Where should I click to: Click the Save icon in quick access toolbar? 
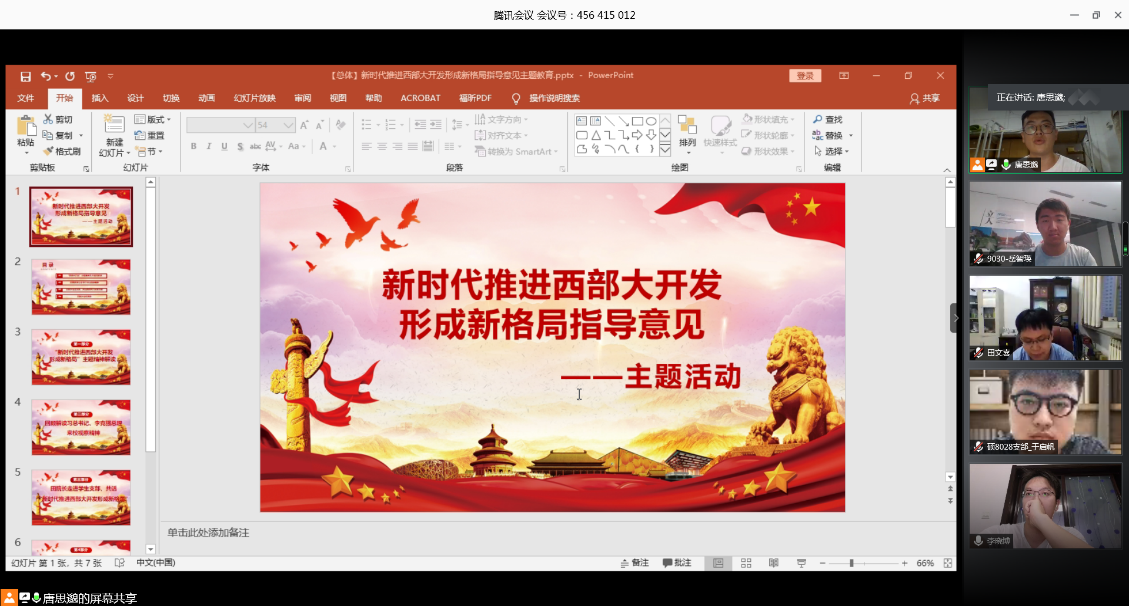[25, 76]
